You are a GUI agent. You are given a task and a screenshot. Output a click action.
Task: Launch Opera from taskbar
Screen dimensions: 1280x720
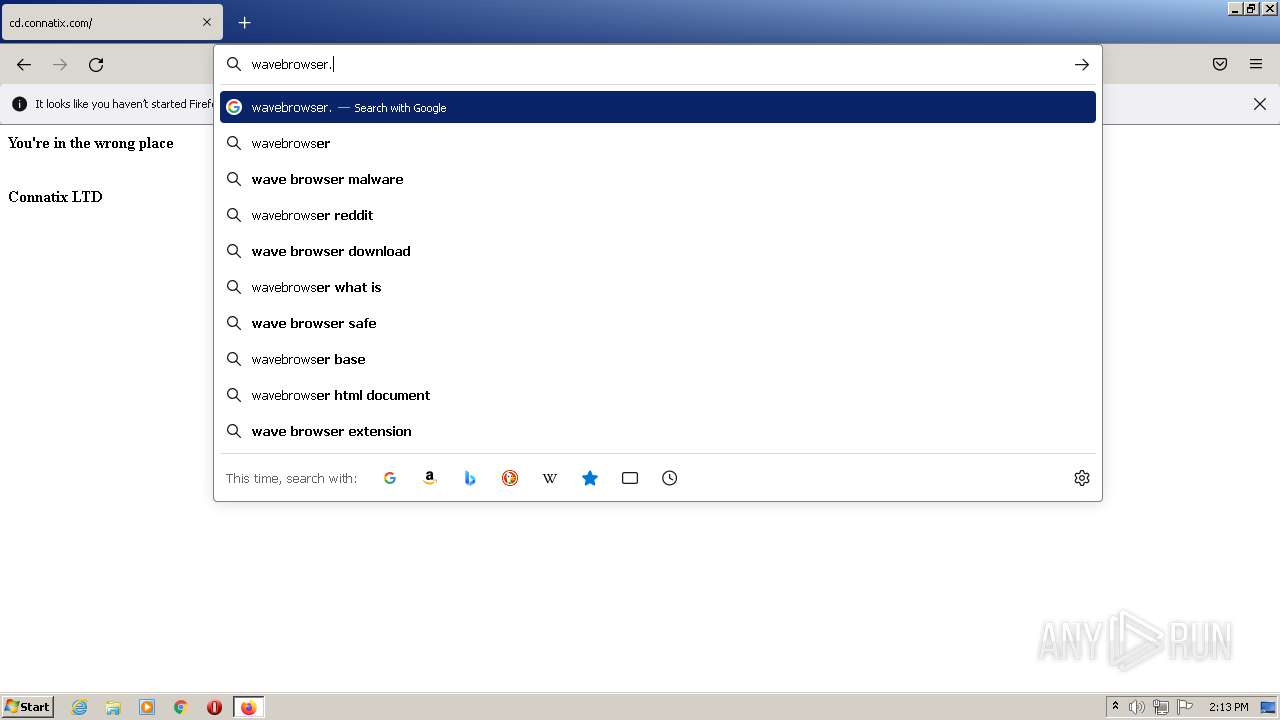pos(214,707)
